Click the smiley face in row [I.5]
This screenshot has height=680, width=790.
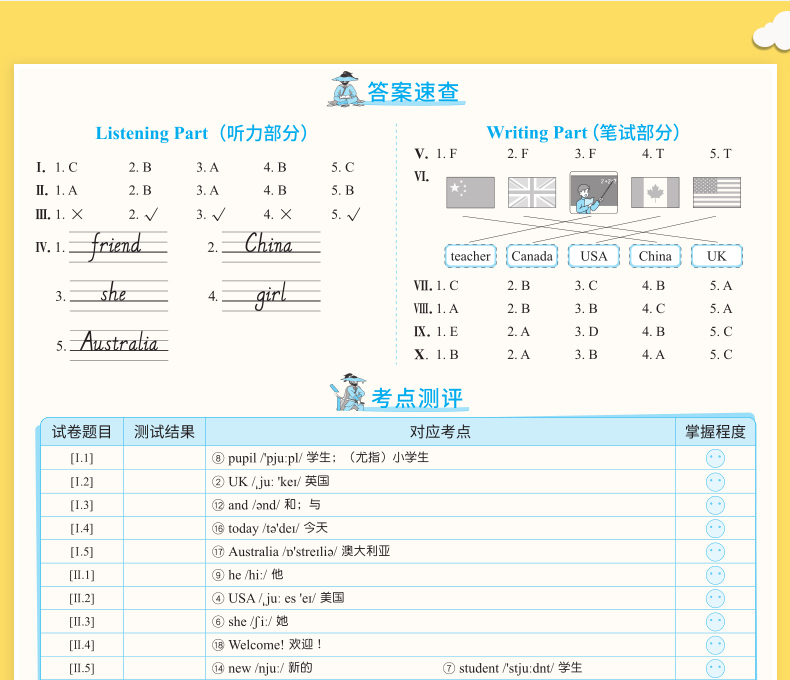tap(715, 552)
